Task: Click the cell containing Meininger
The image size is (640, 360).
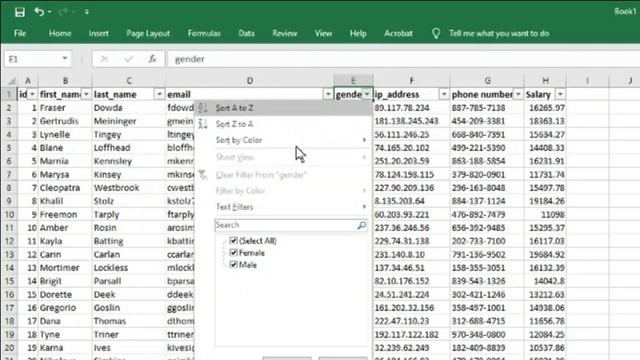Action: coord(129,121)
